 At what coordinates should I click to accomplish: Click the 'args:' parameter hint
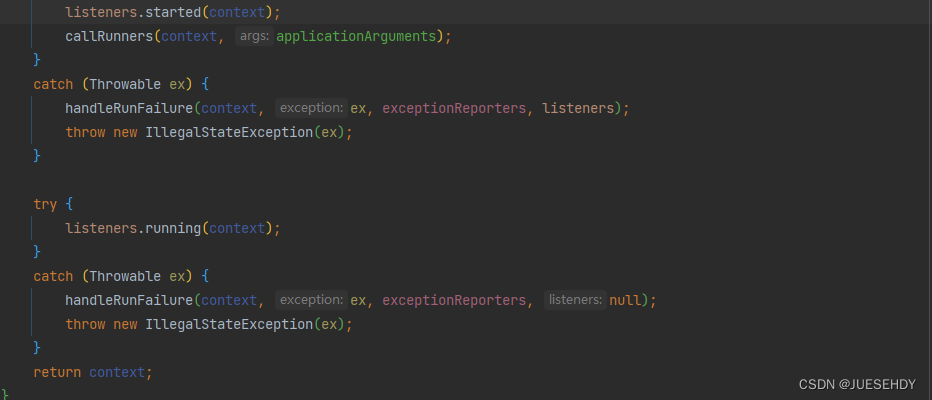tap(254, 36)
